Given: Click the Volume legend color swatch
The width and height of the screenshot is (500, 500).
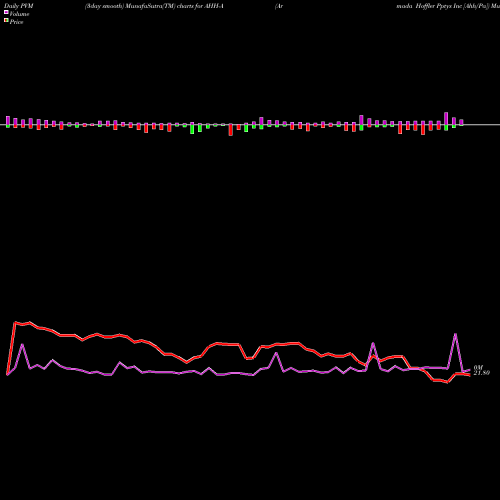Looking at the screenshot, I should point(6,12).
